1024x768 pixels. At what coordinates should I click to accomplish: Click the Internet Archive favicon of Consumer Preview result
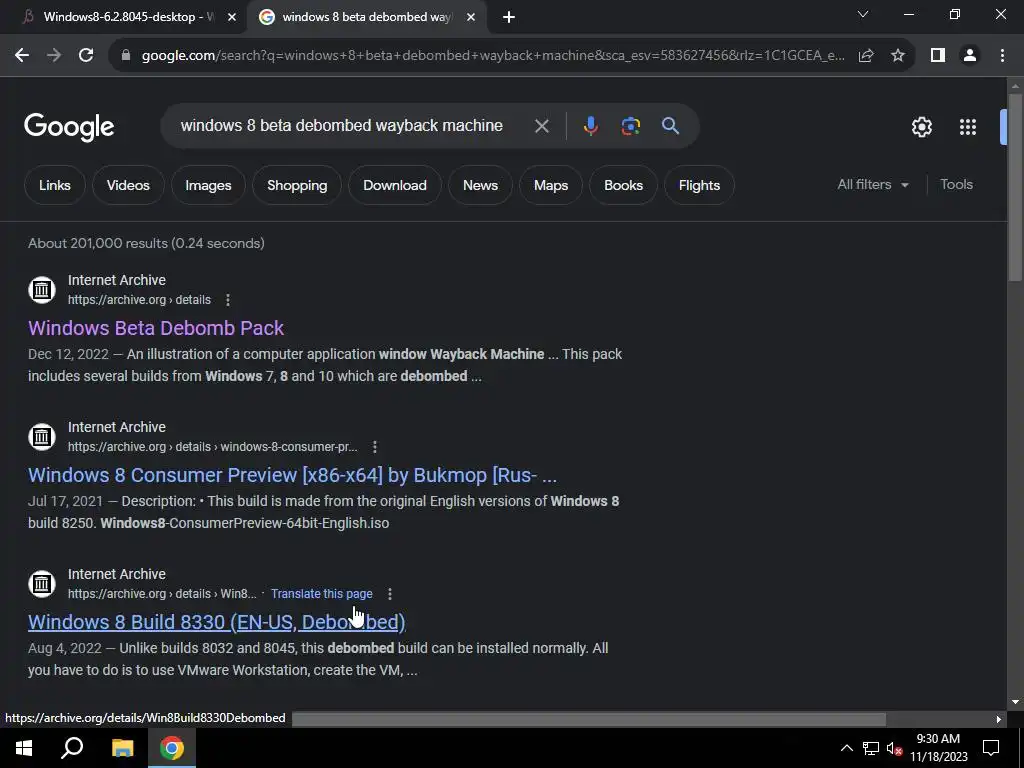point(42,436)
